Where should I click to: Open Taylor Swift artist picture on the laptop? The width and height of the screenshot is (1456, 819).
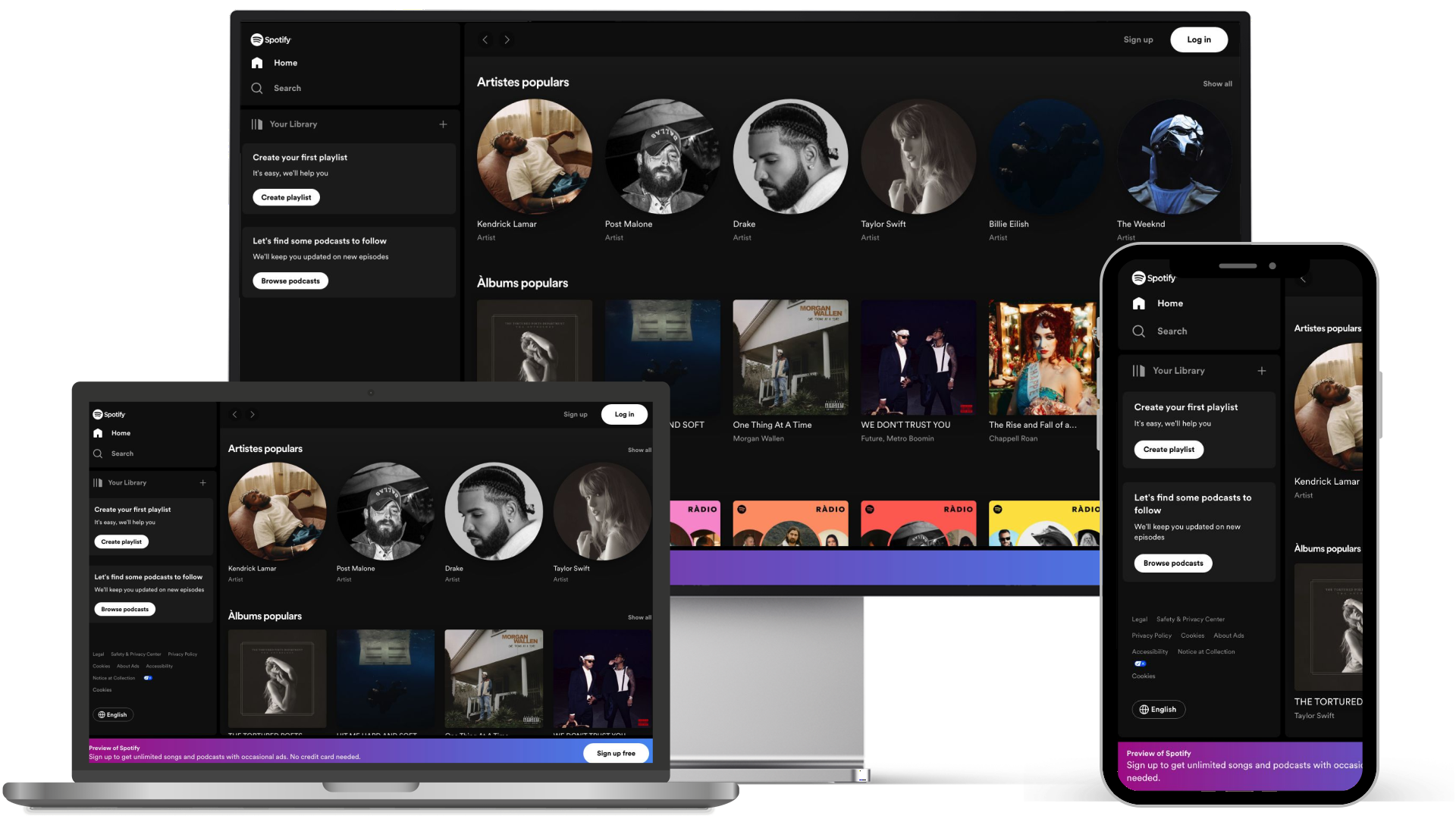tap(602, 512)
